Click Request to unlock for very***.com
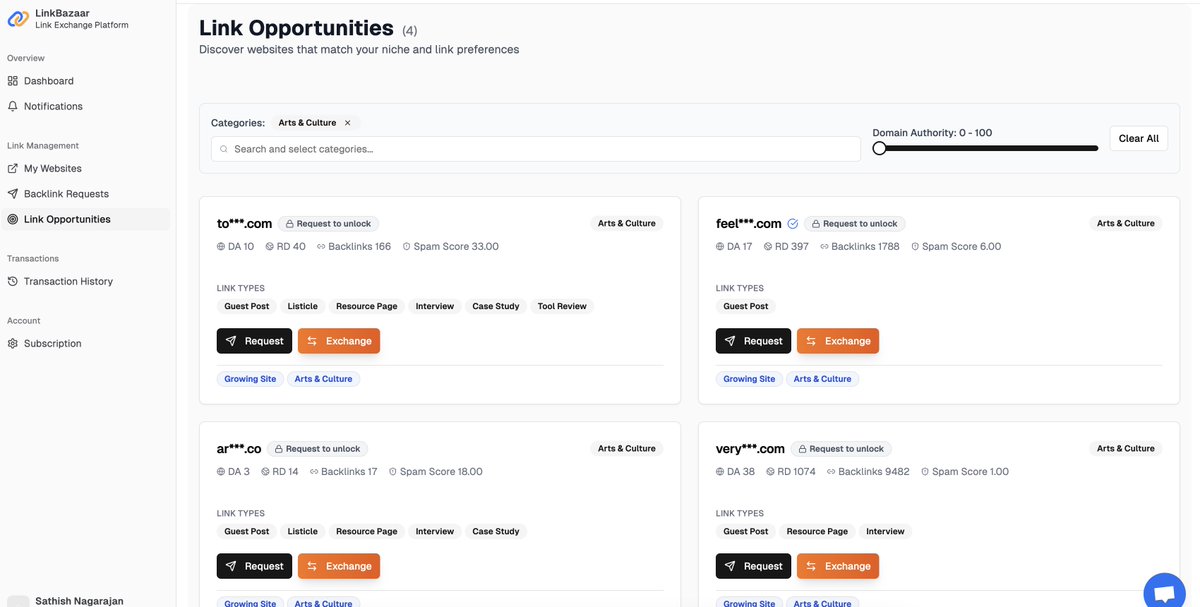 (x=841, y=449)
